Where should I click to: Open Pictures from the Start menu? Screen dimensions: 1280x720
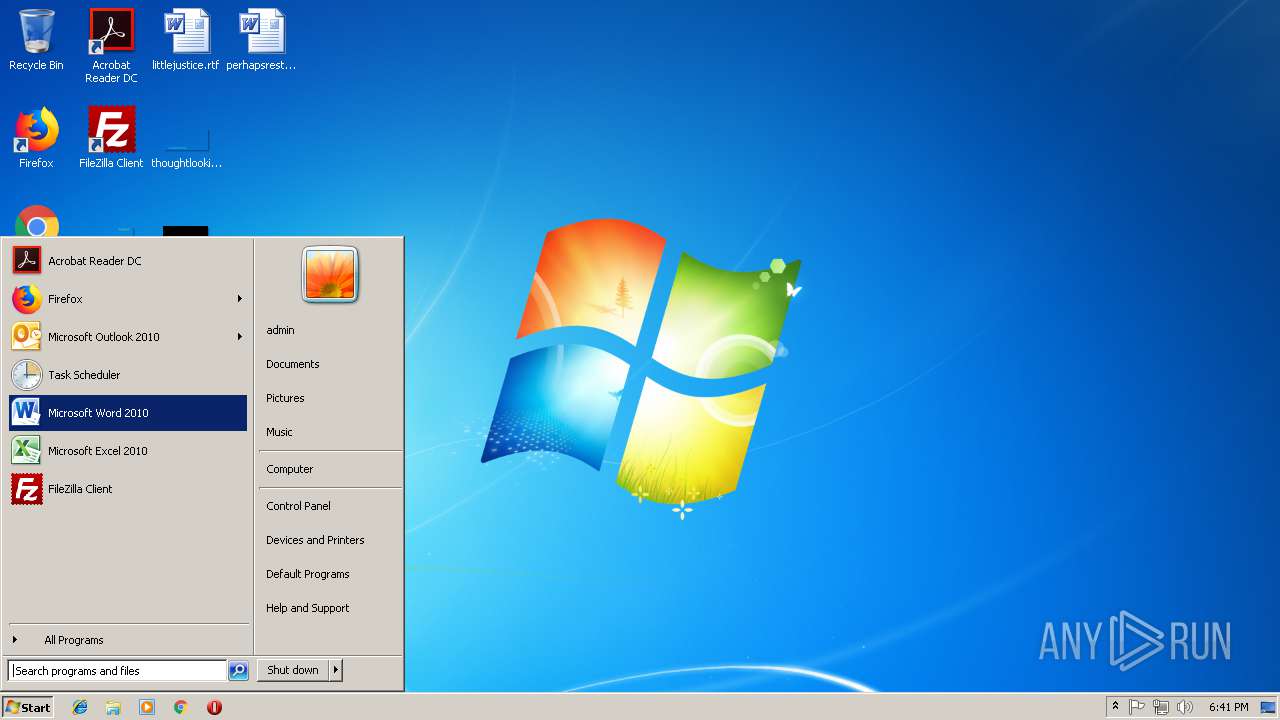pyautogui.click(x=330, y=398)
